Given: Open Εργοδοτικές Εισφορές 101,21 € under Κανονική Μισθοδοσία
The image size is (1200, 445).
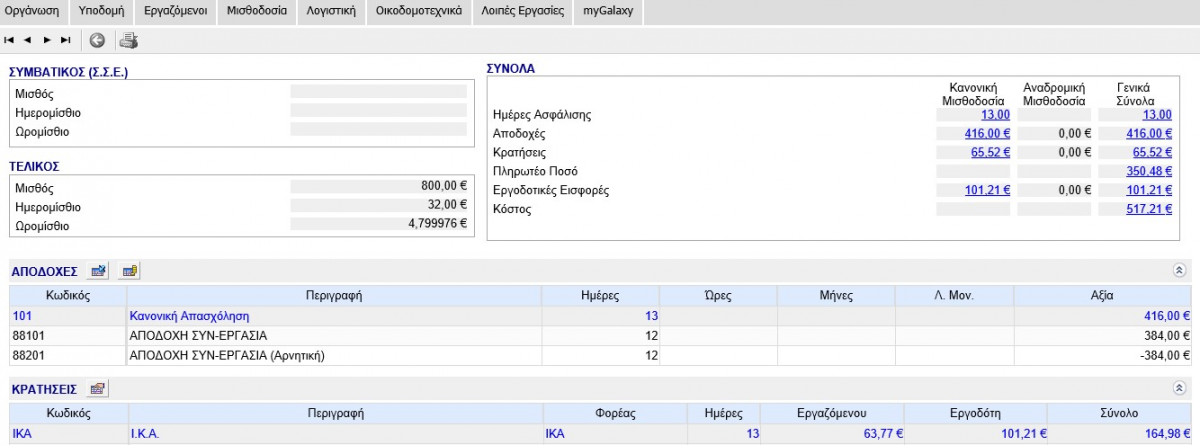Looking at the screenshot, I should (987, 191).
